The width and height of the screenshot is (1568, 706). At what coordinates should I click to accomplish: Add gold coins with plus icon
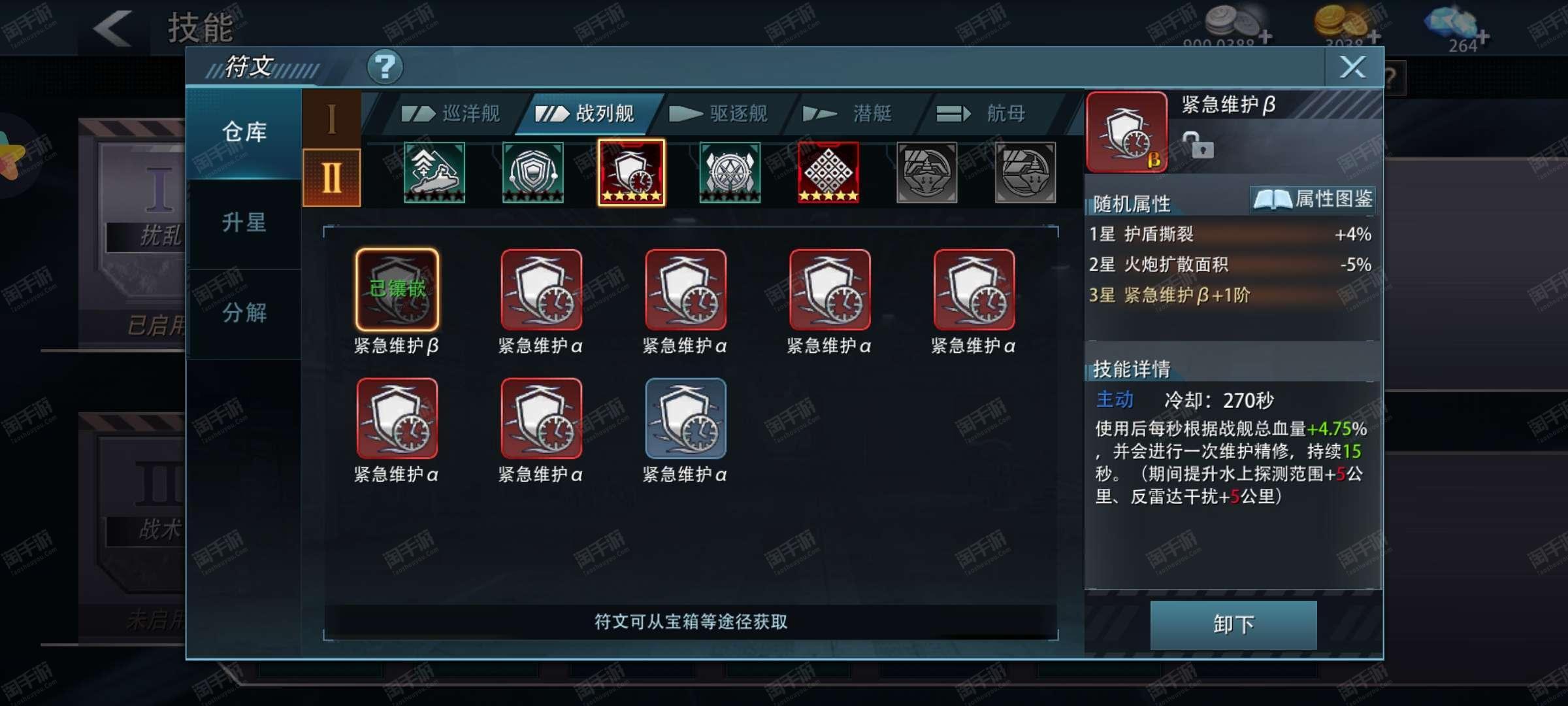(x=1374, y=36)
